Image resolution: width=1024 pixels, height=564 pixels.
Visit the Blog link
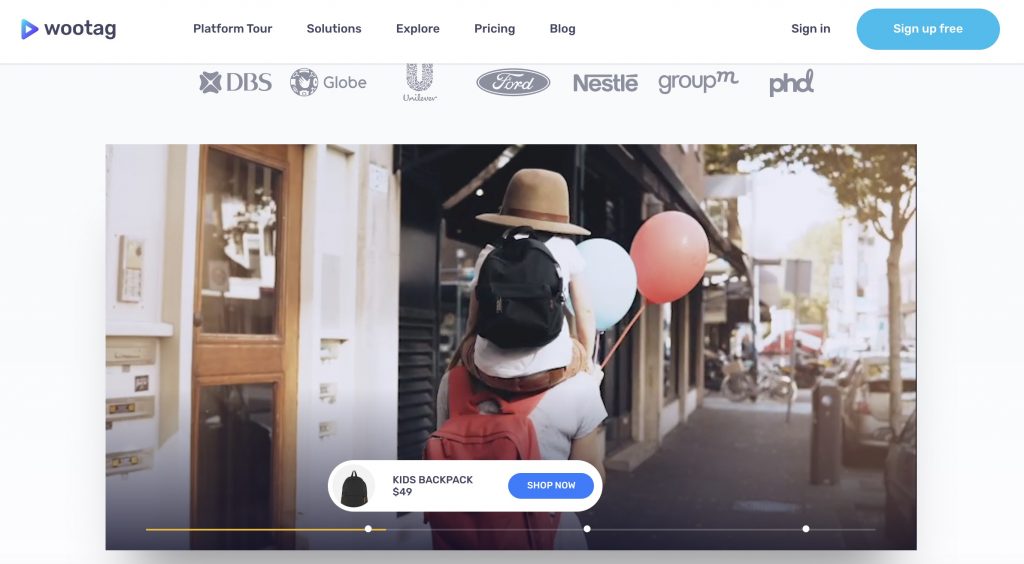[x=562, y=29]
